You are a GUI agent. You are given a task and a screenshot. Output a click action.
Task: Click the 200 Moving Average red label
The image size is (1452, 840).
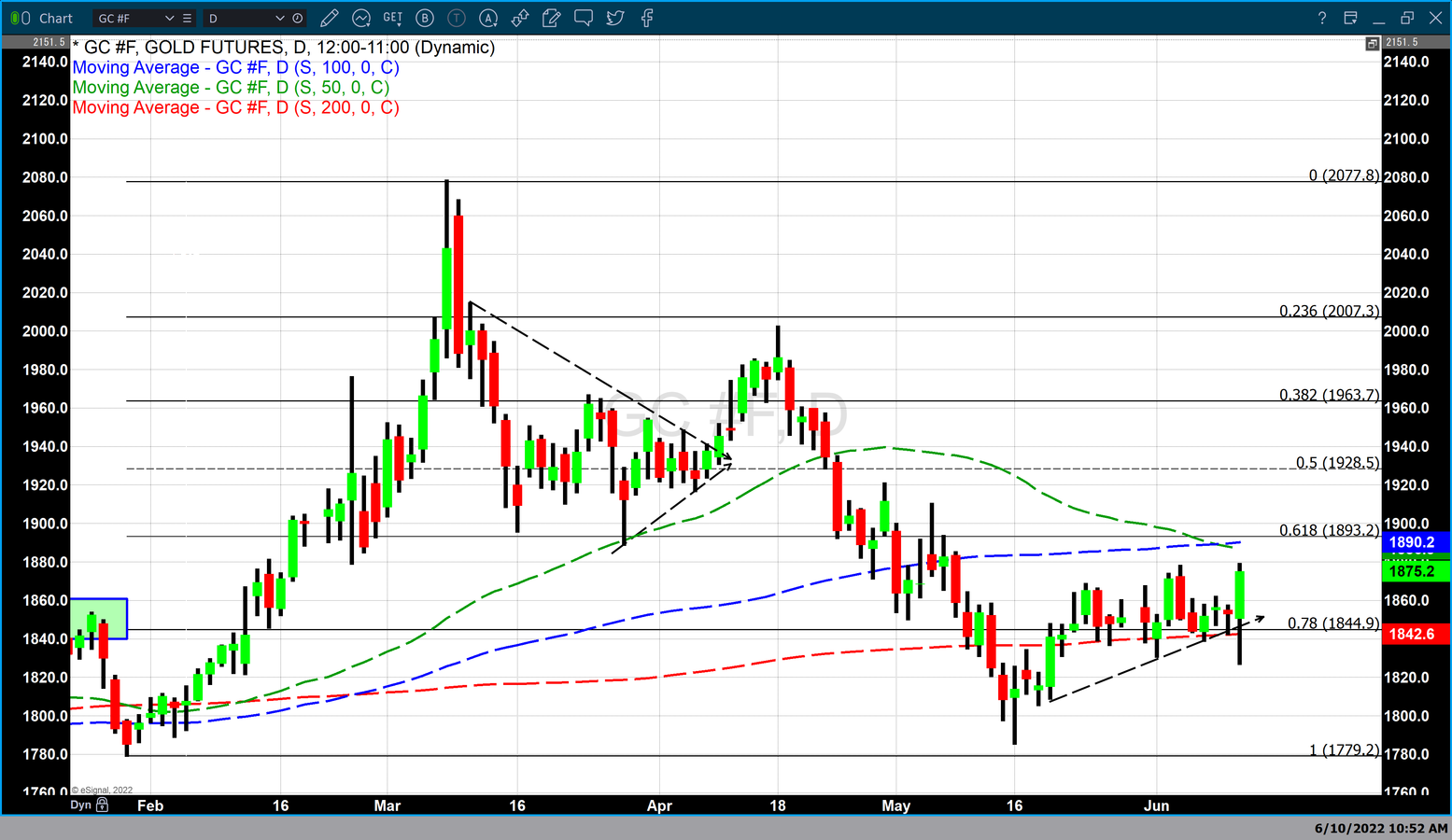(x=235, y=107)
